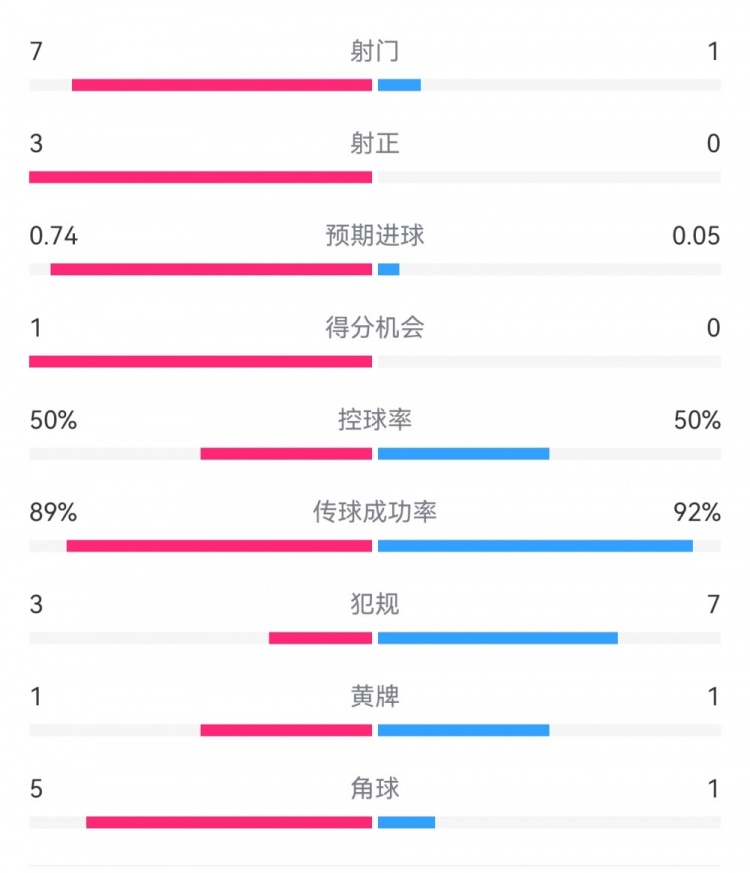Click the 射门 stat label

(x=375, y=51)
